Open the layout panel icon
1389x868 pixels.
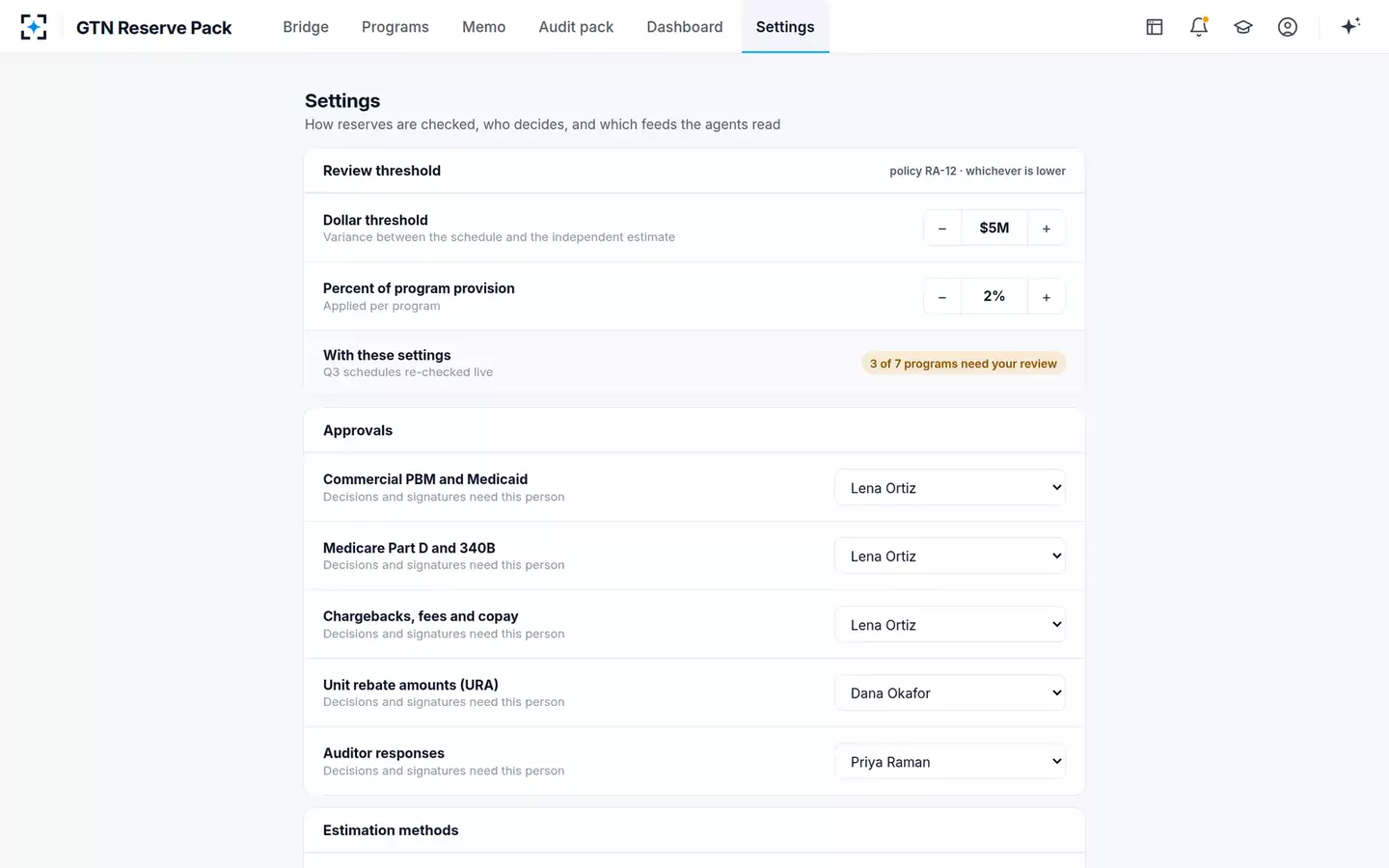(x=1155, y=27)
